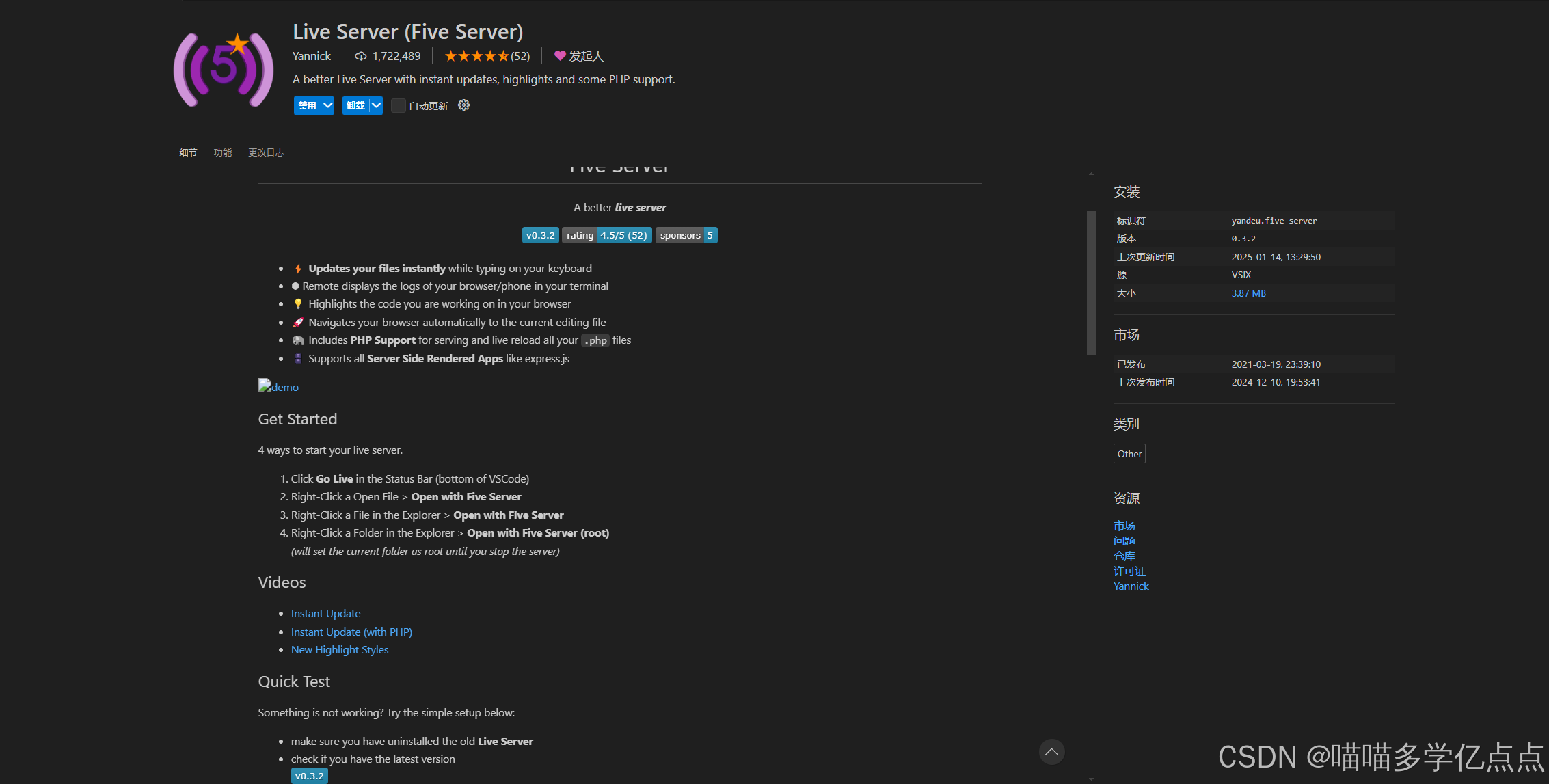Click the elephant PHP emoji bullet
This screenshot has height=784, width=1549.
298,340
